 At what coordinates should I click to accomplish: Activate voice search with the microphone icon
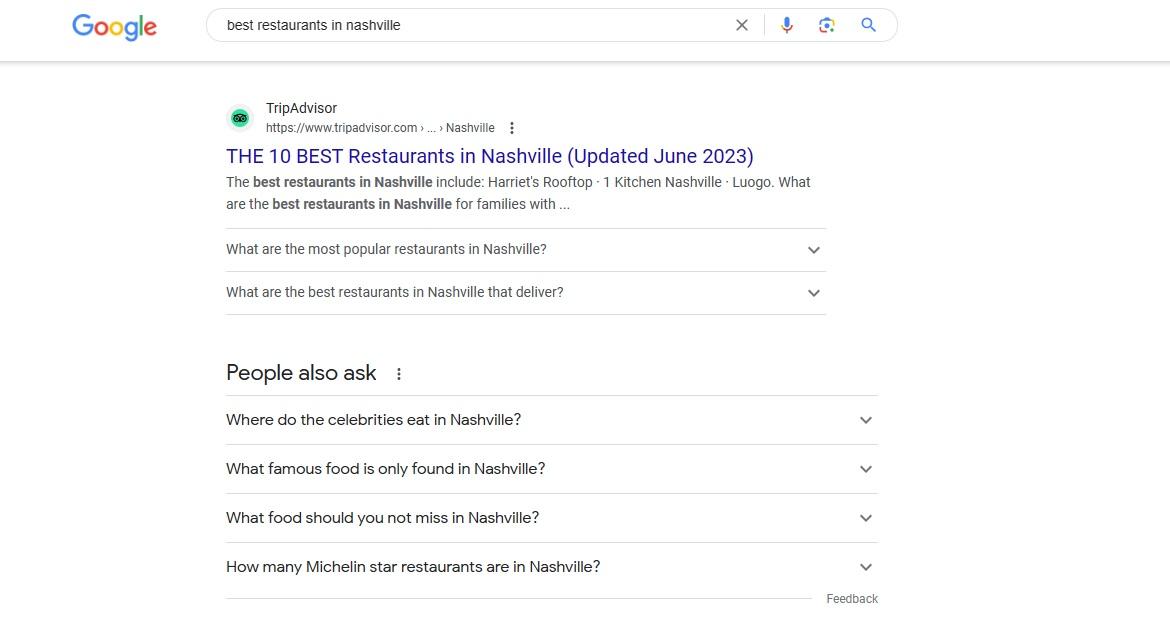pos(787,24)
